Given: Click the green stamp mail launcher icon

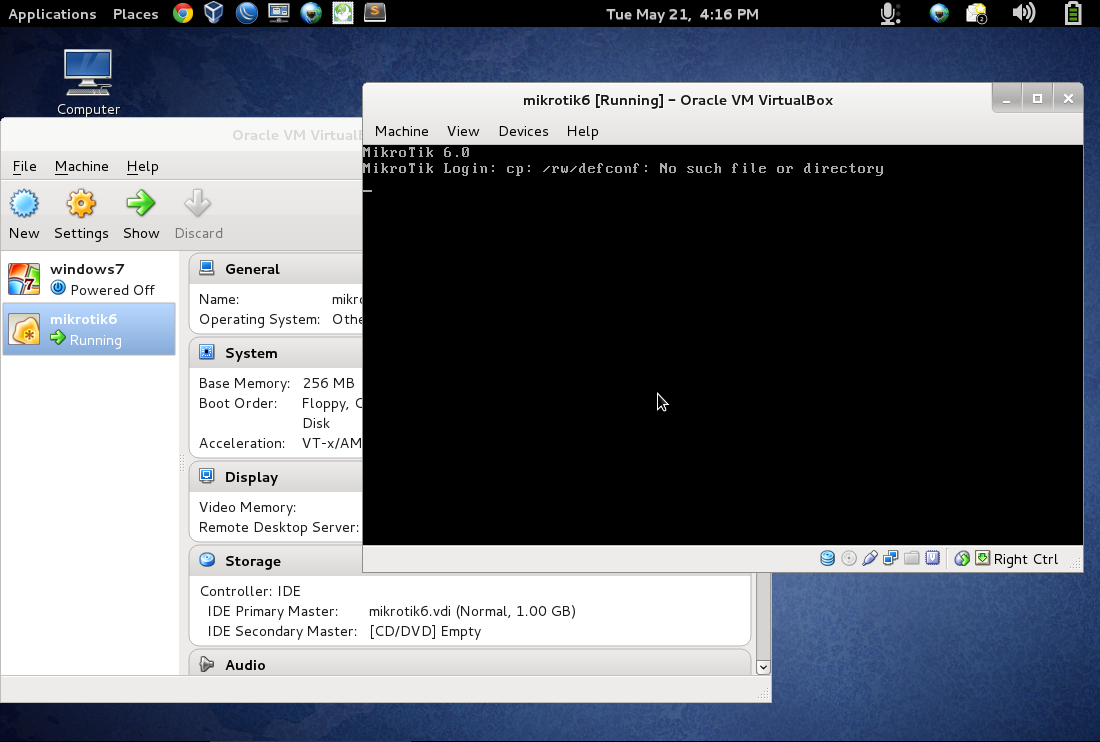Looking at the screenshot, I should 342,13.
